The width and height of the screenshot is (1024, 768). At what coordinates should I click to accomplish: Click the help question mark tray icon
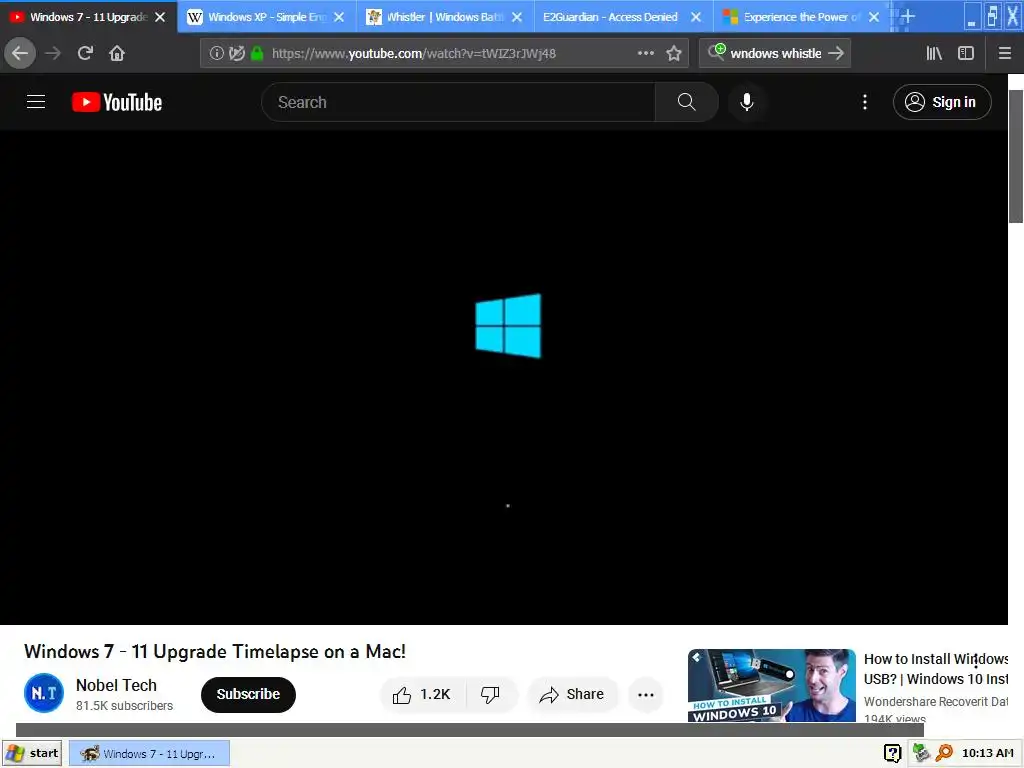pyautogui.click(x=892, y=753)
